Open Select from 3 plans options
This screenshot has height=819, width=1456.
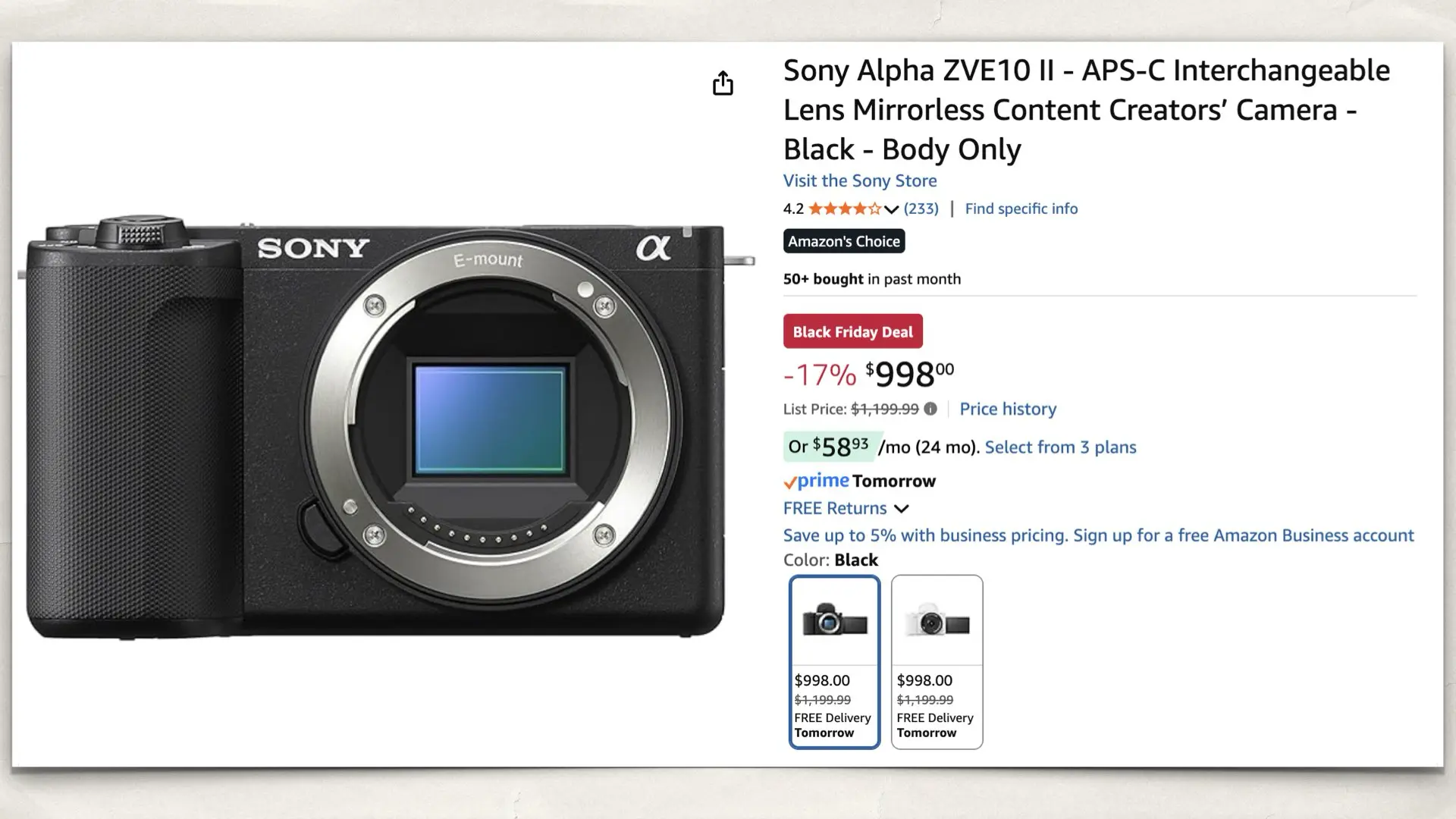pos(1060,447)
